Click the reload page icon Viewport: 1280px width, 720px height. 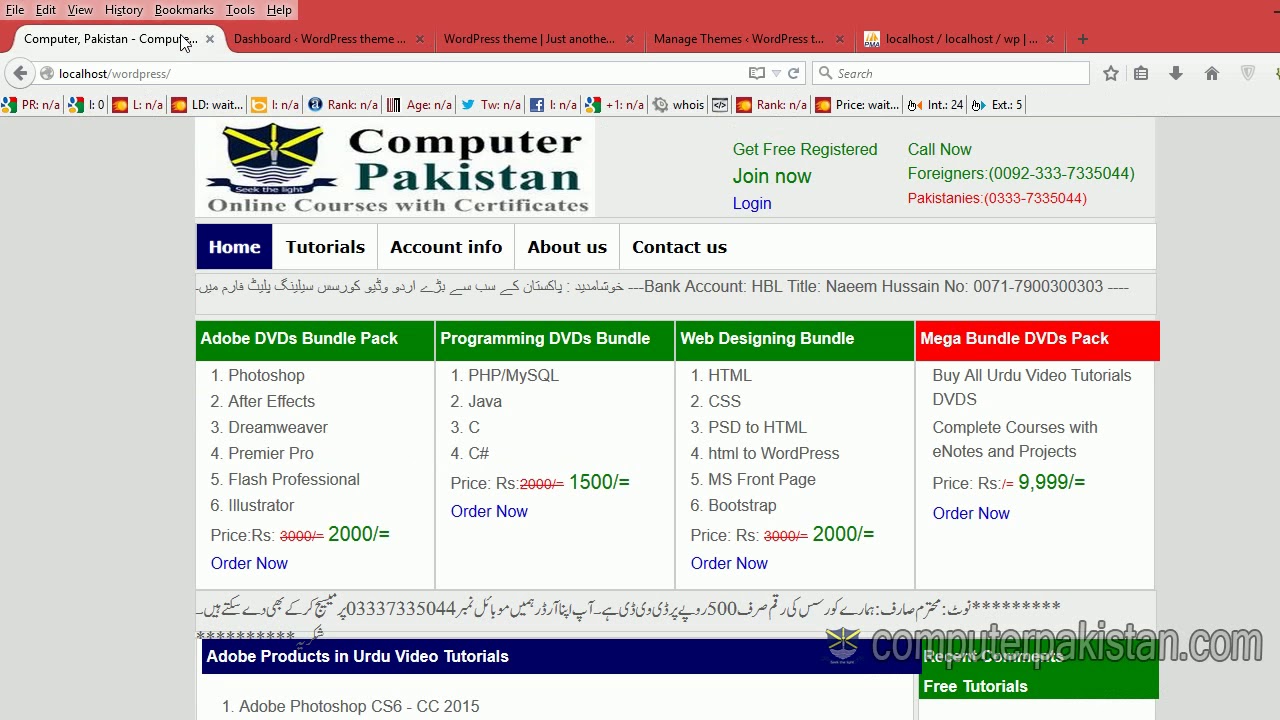point(794,73)
